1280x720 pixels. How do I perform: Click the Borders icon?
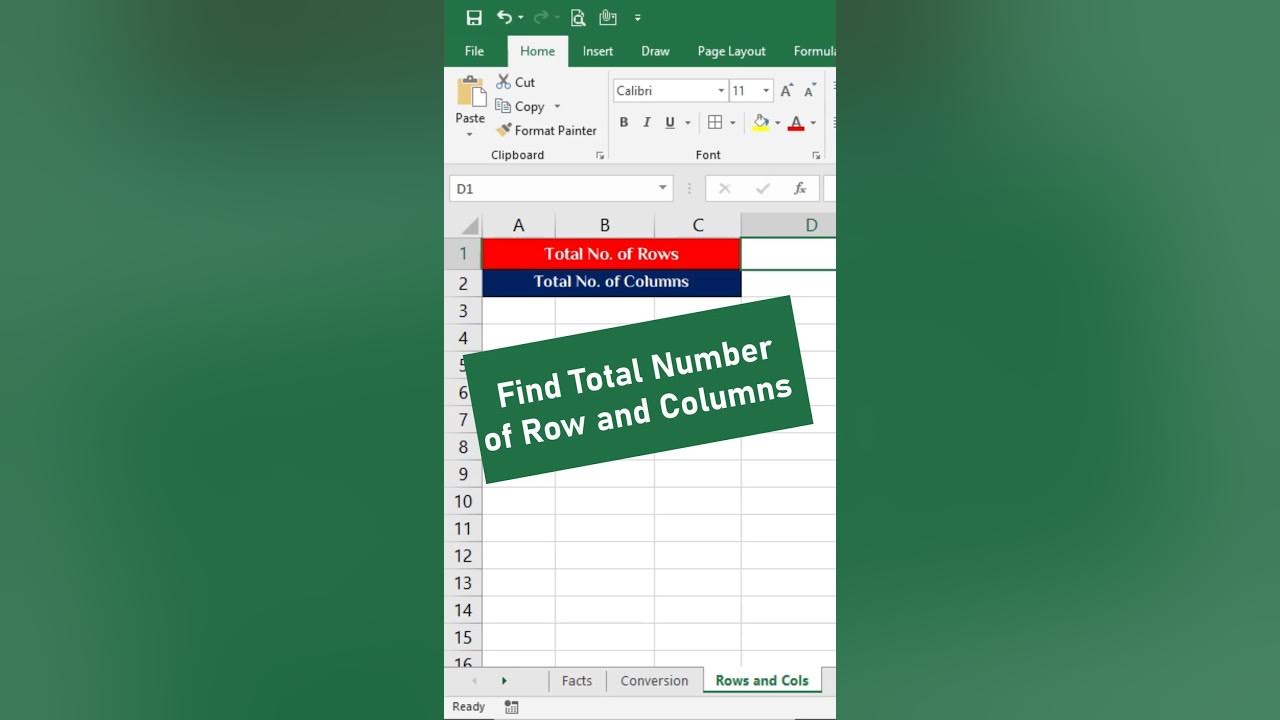(715, 123)
